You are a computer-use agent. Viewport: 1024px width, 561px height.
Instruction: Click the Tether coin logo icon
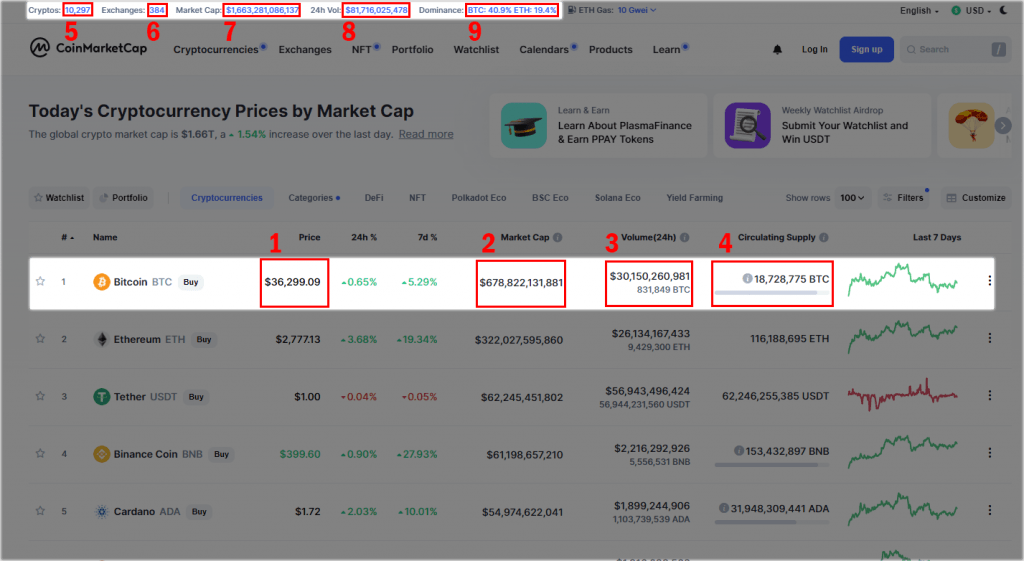click(x=101, y=396)
